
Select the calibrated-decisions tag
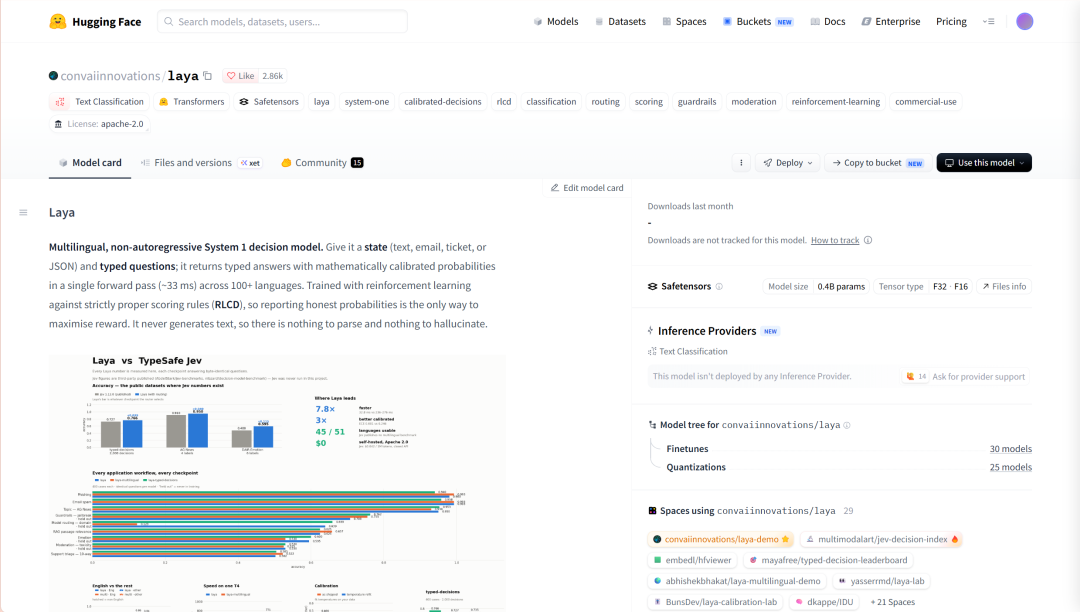point(443,102)
